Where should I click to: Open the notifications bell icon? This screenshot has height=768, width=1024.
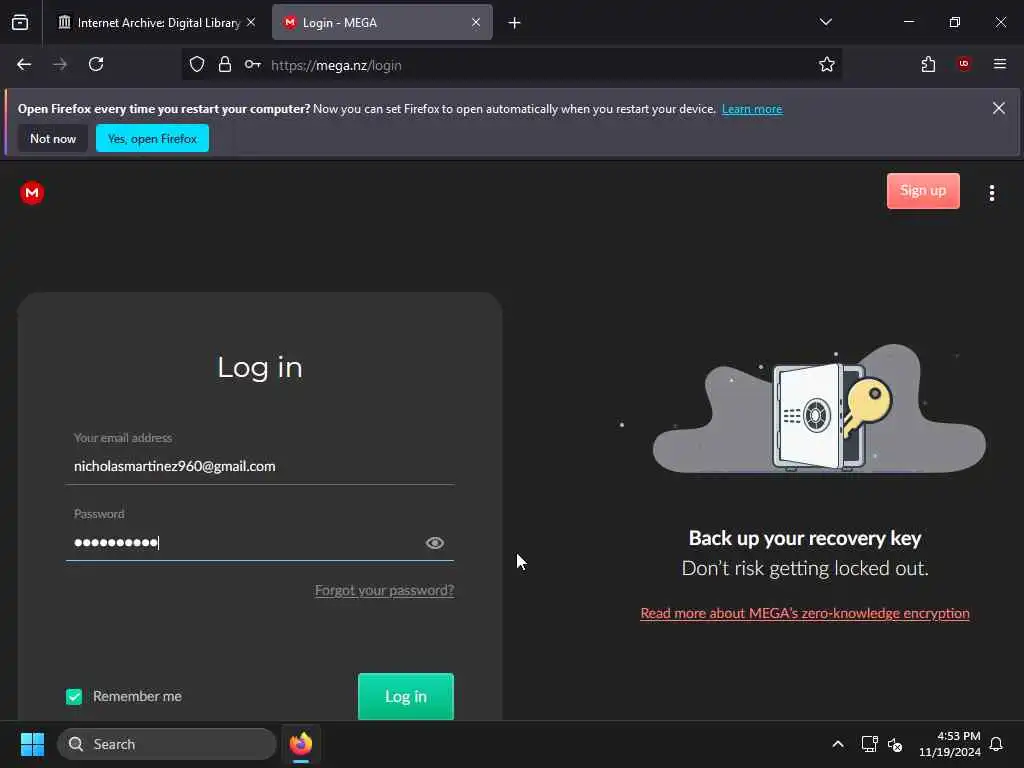point(996,744)
